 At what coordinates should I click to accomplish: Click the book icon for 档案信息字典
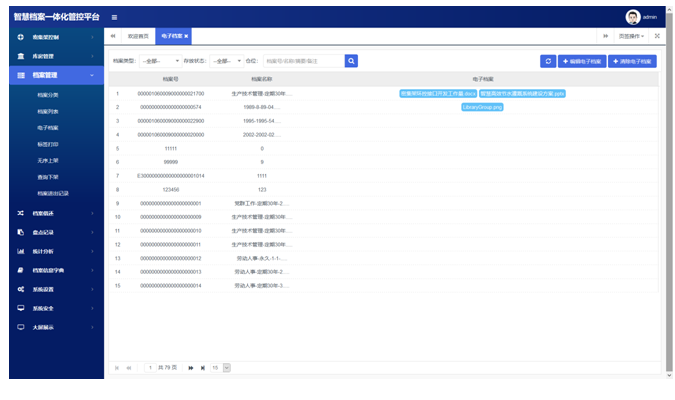pyautogui.click(x=21, y=270)
